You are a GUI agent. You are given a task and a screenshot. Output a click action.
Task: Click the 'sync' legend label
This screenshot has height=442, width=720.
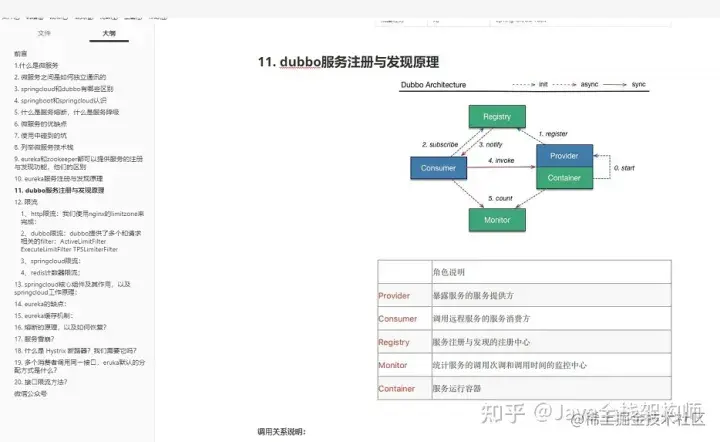pyautogui.click(x=639, y=84)
